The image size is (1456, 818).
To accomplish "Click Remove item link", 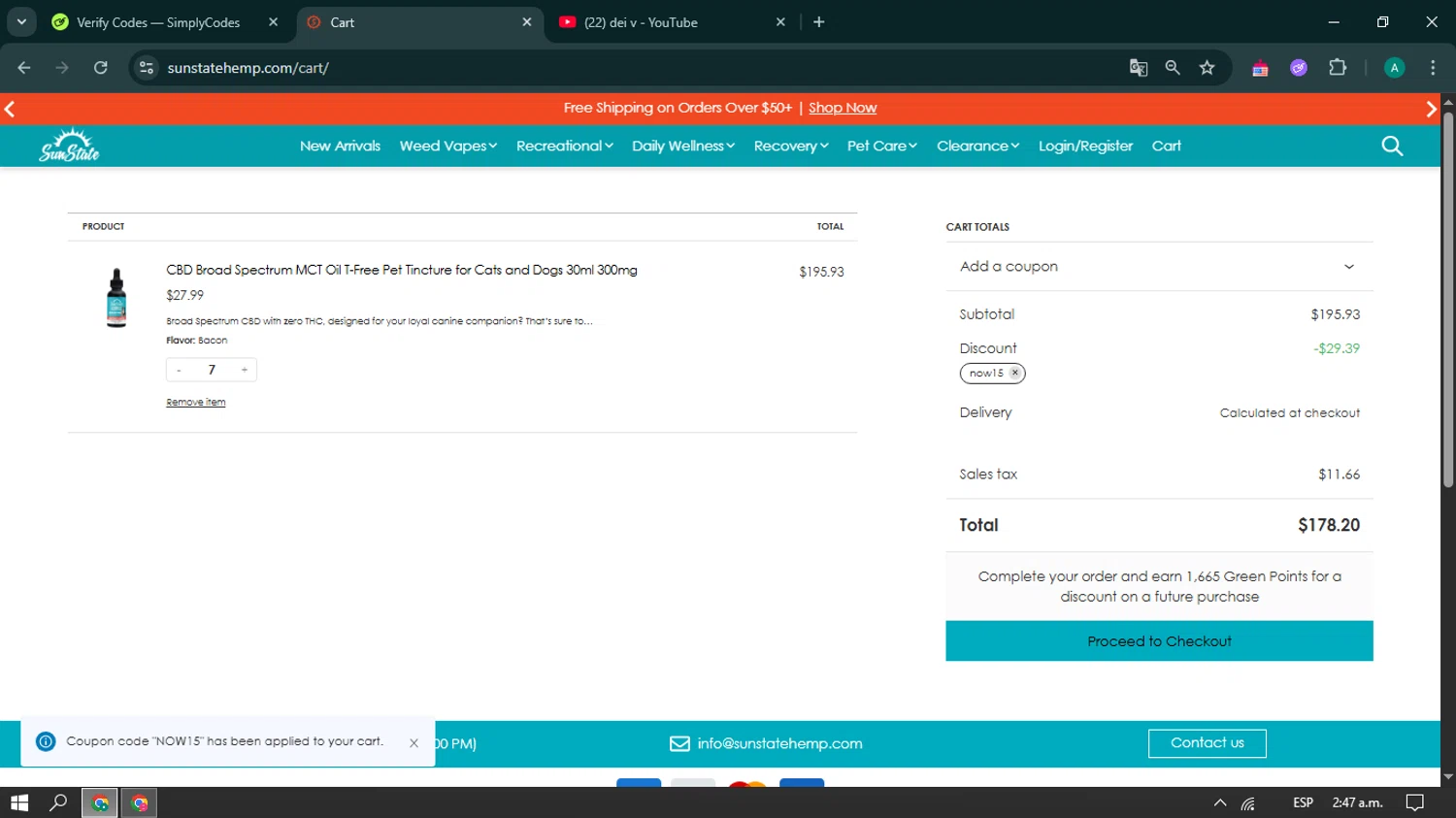I will pos(195,402).
